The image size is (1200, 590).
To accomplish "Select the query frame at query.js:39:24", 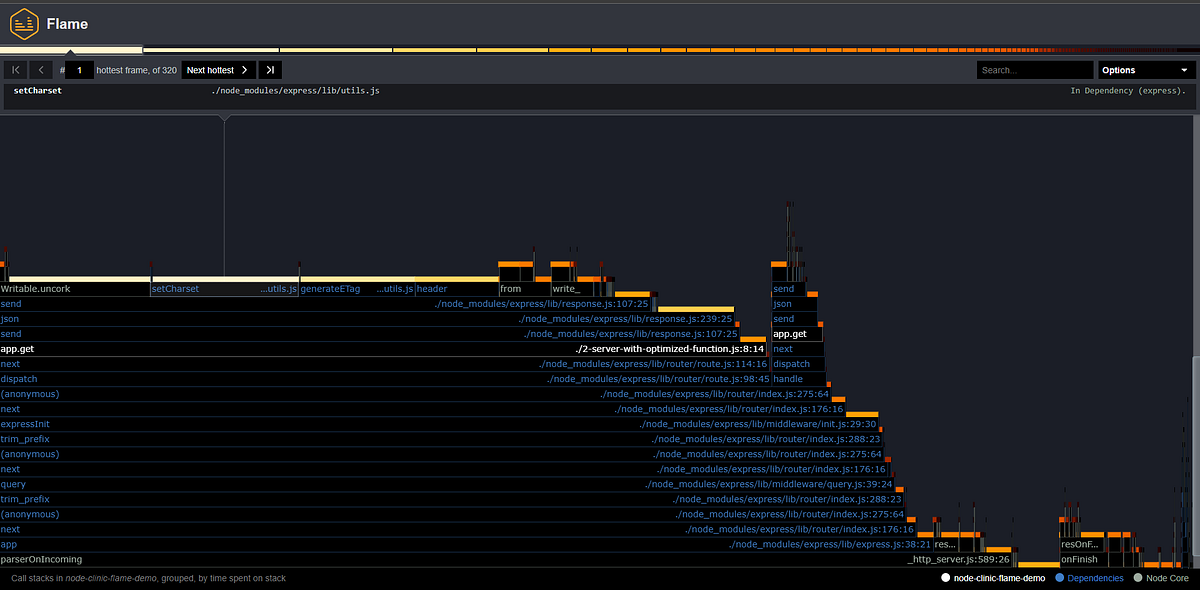I will click(447, 484).
